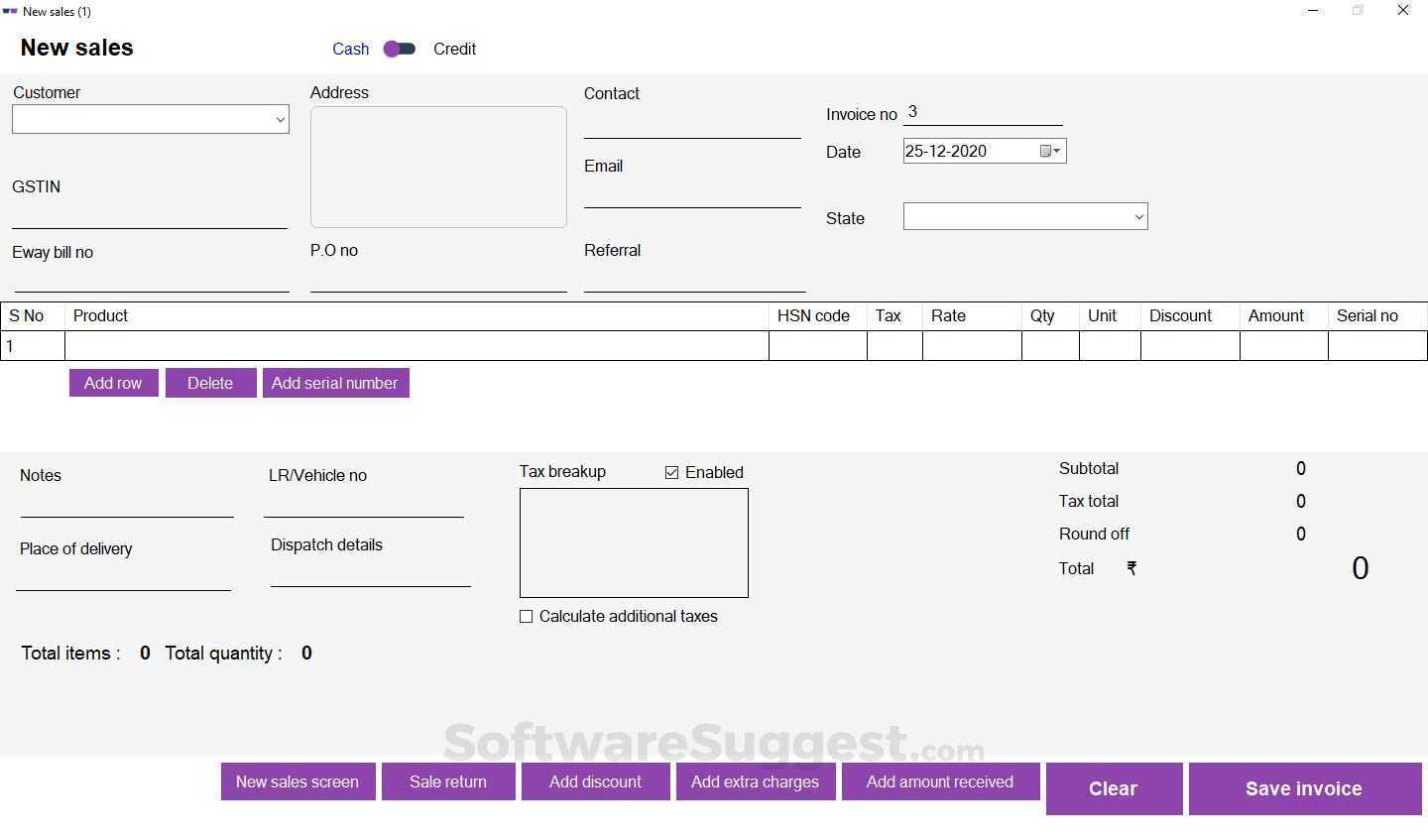
Task: Click into the GSTIN input field
Action: pos(149,218)
